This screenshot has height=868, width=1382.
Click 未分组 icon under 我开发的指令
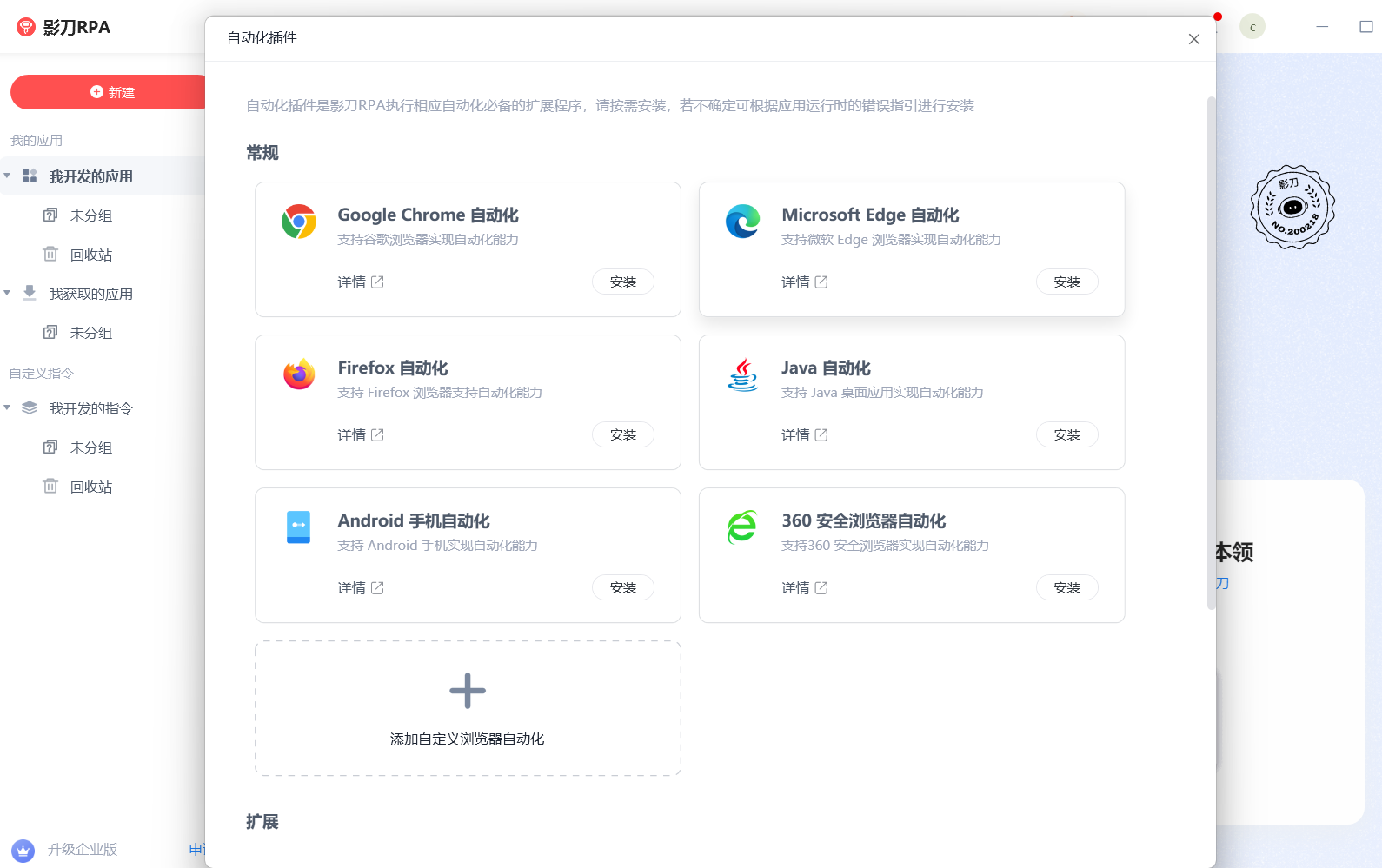(50, 447)
